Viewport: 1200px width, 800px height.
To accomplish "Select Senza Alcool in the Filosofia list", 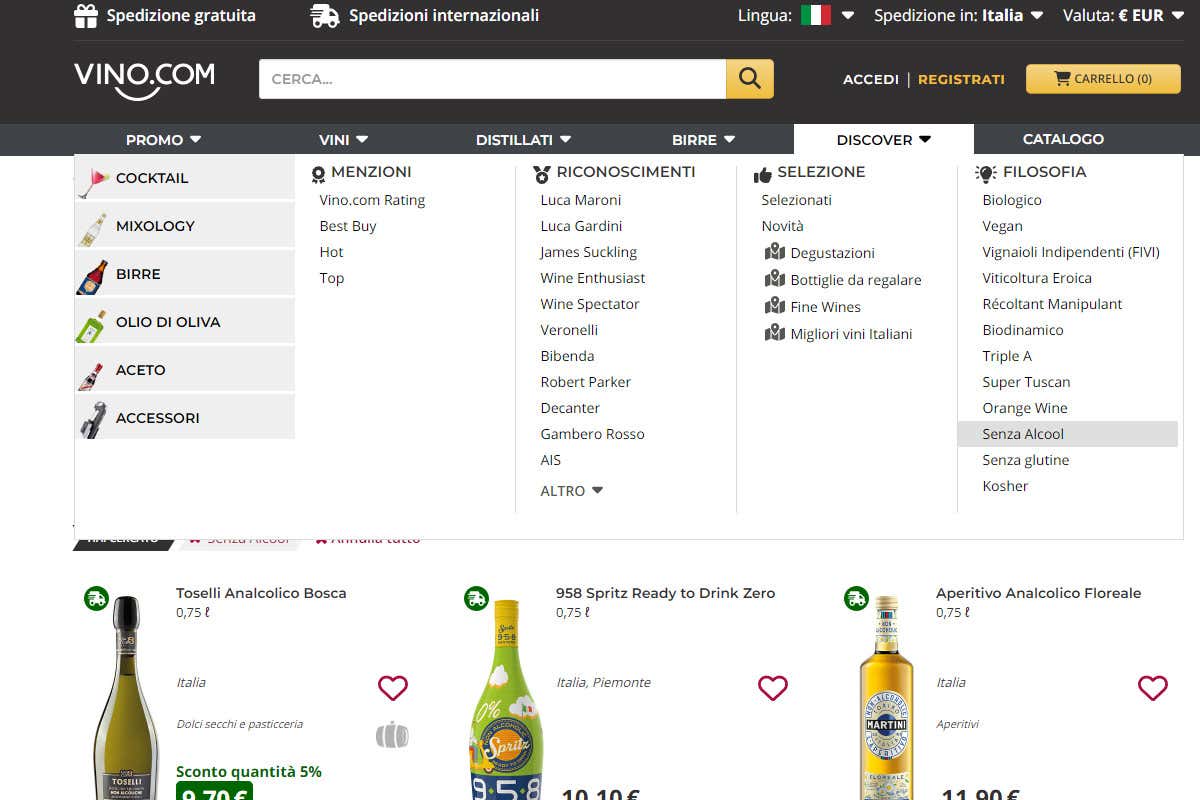I will [x=1023, y=434].
